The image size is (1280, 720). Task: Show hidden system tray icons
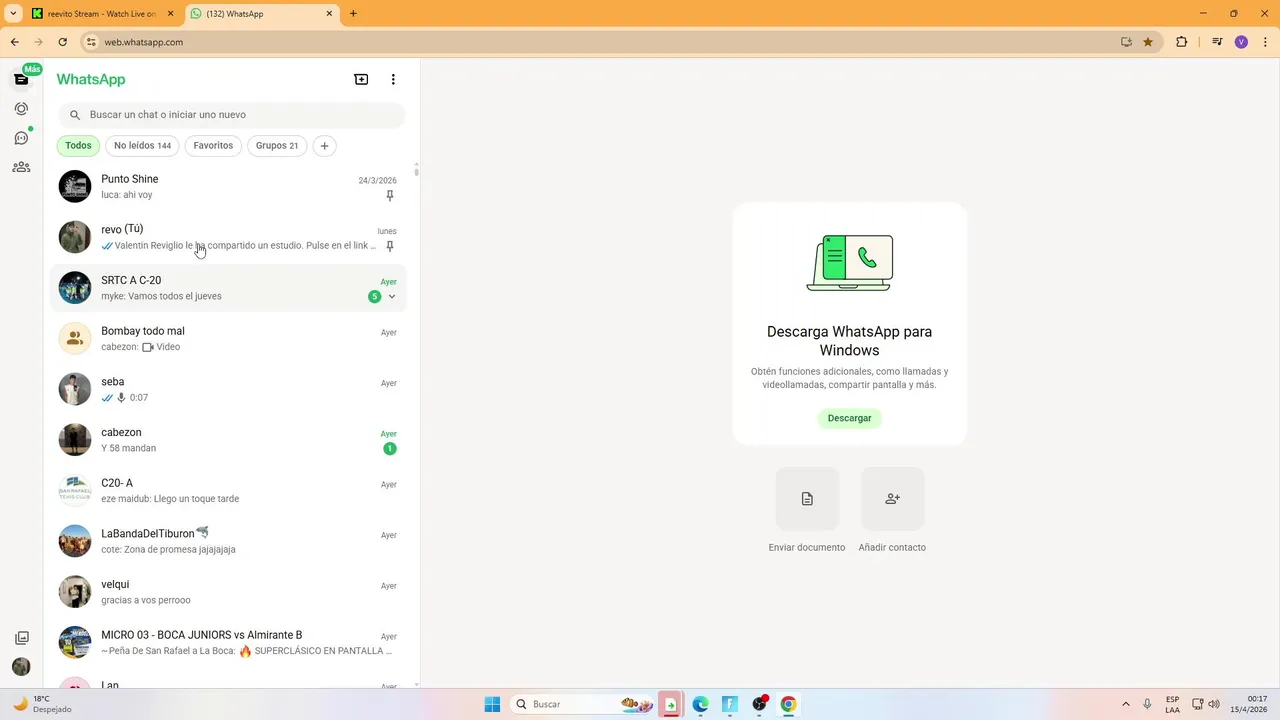[x=1126, y=704]
